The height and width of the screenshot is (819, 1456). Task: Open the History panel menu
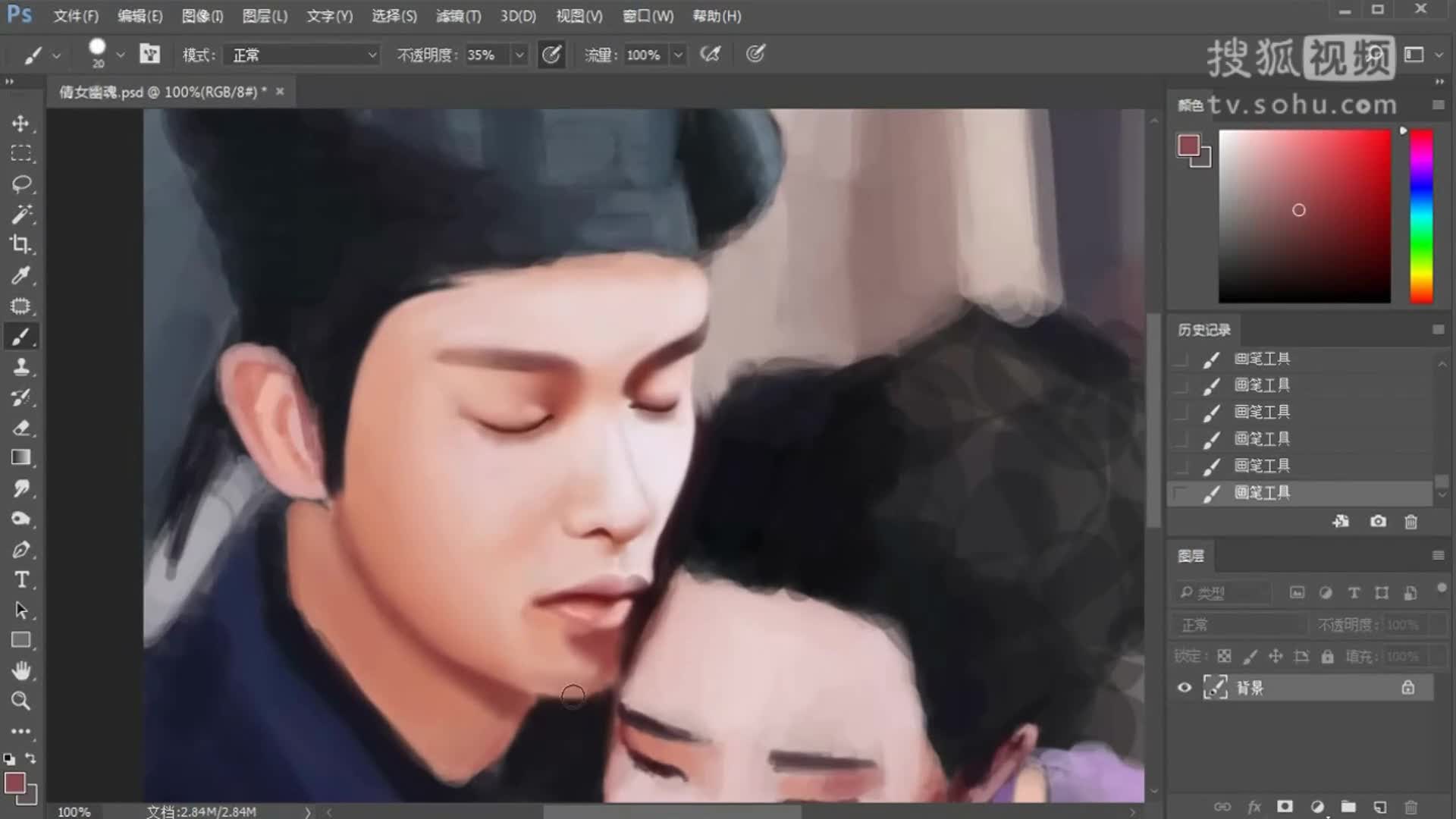1438,329
